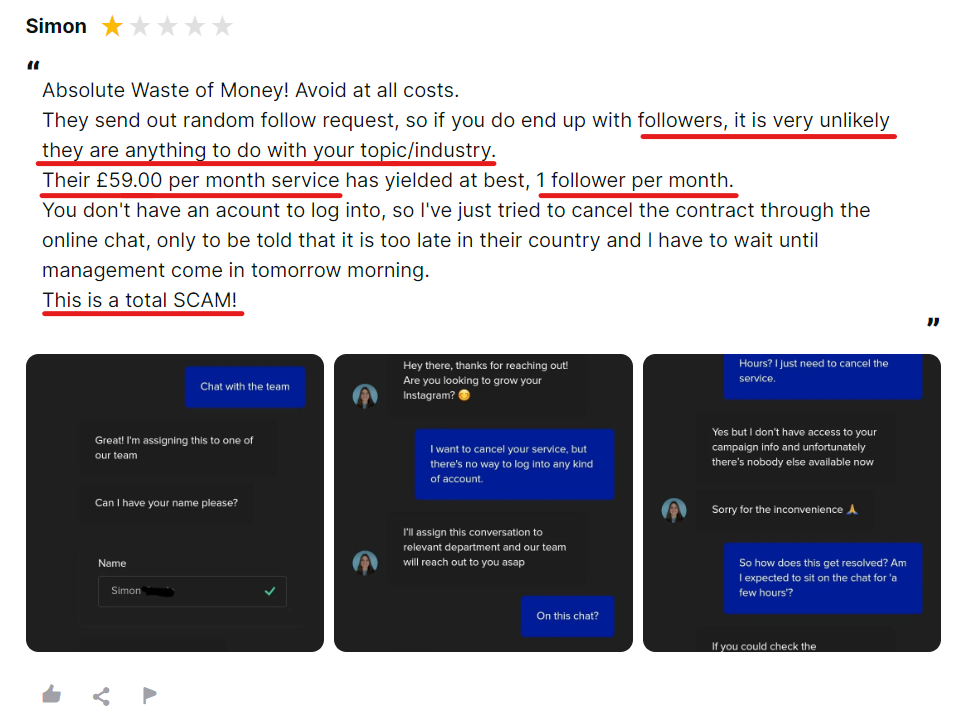Click the 'On this chat?' blue bubble

coord(567,616)
